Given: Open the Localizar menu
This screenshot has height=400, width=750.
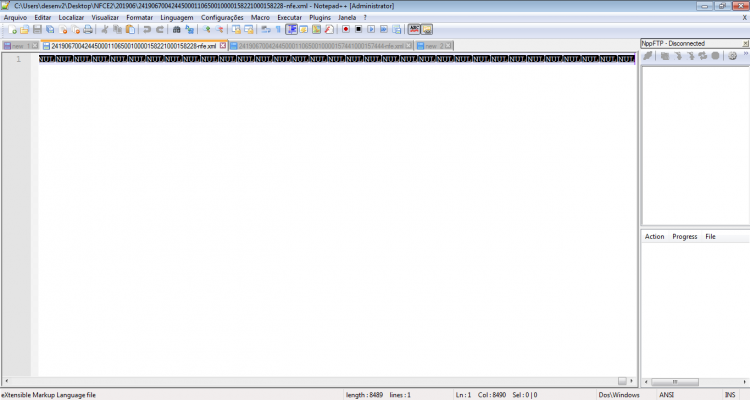Looking at the screenshot, I should [71, 17].
